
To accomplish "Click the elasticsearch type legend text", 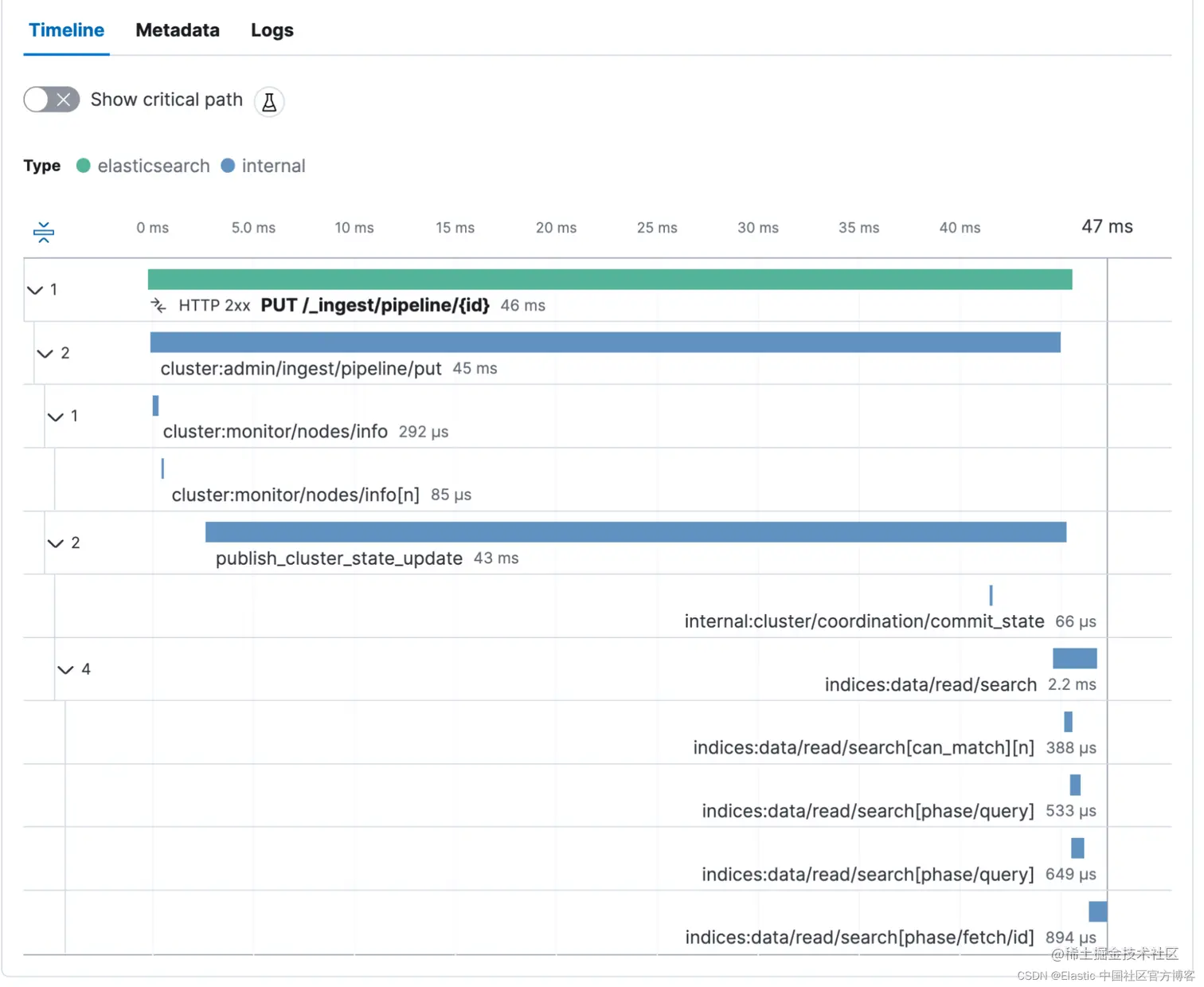I will 154,166.
